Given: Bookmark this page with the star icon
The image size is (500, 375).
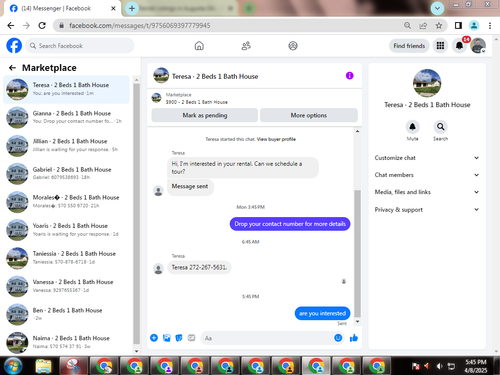Looking at the screenshot, I should pos(439,25).
